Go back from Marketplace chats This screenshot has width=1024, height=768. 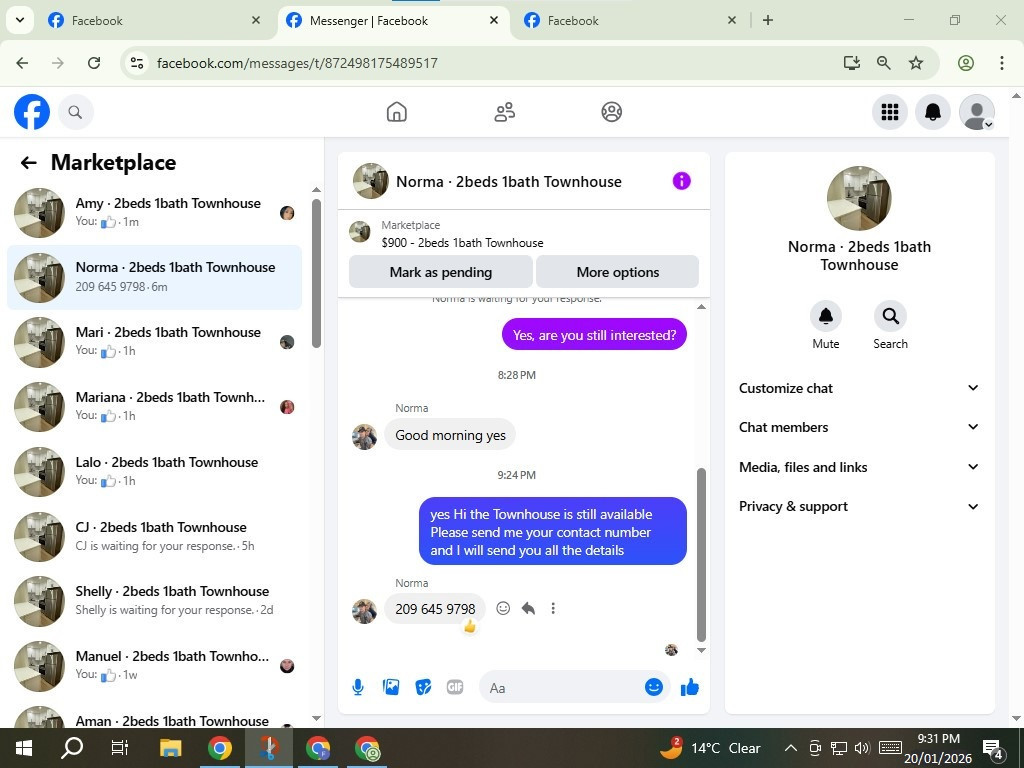coord(29,163)
